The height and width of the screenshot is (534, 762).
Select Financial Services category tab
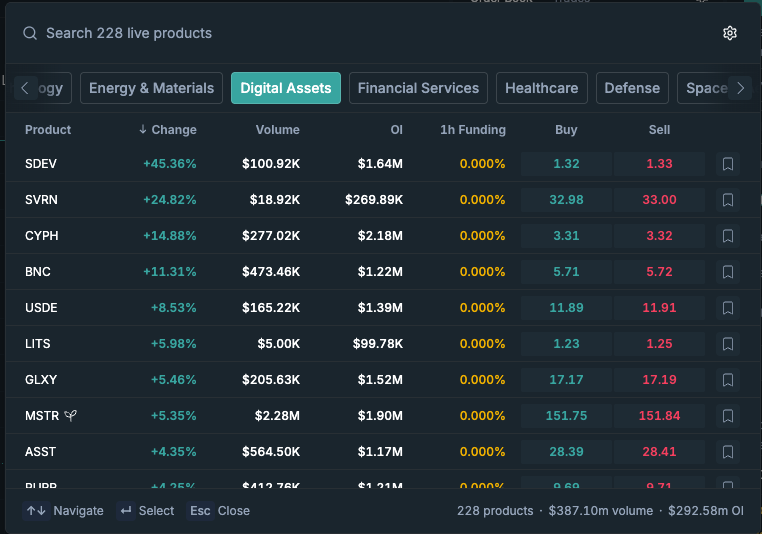click(418, 88)
